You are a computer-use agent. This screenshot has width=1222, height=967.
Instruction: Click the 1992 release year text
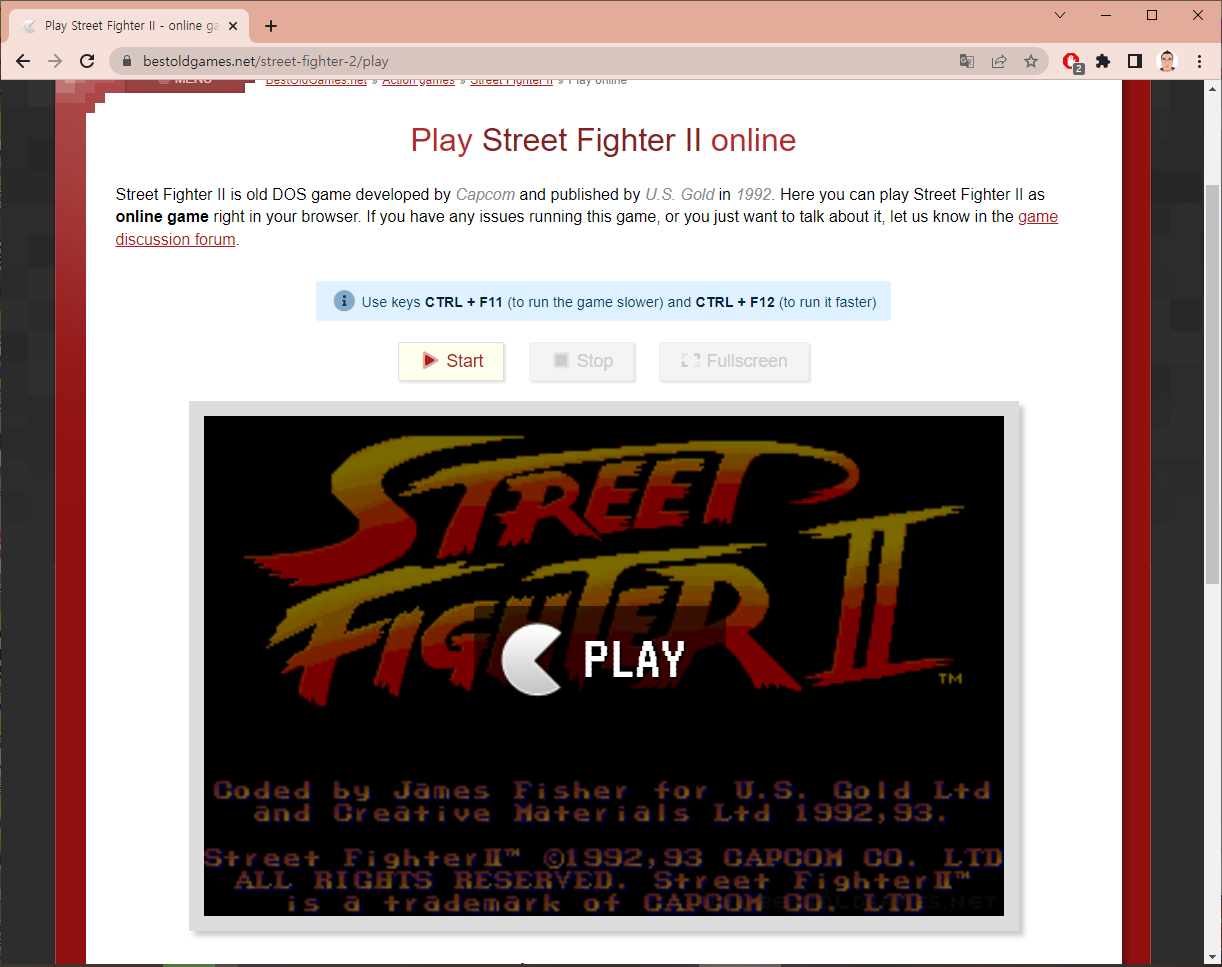pos(754,194)
